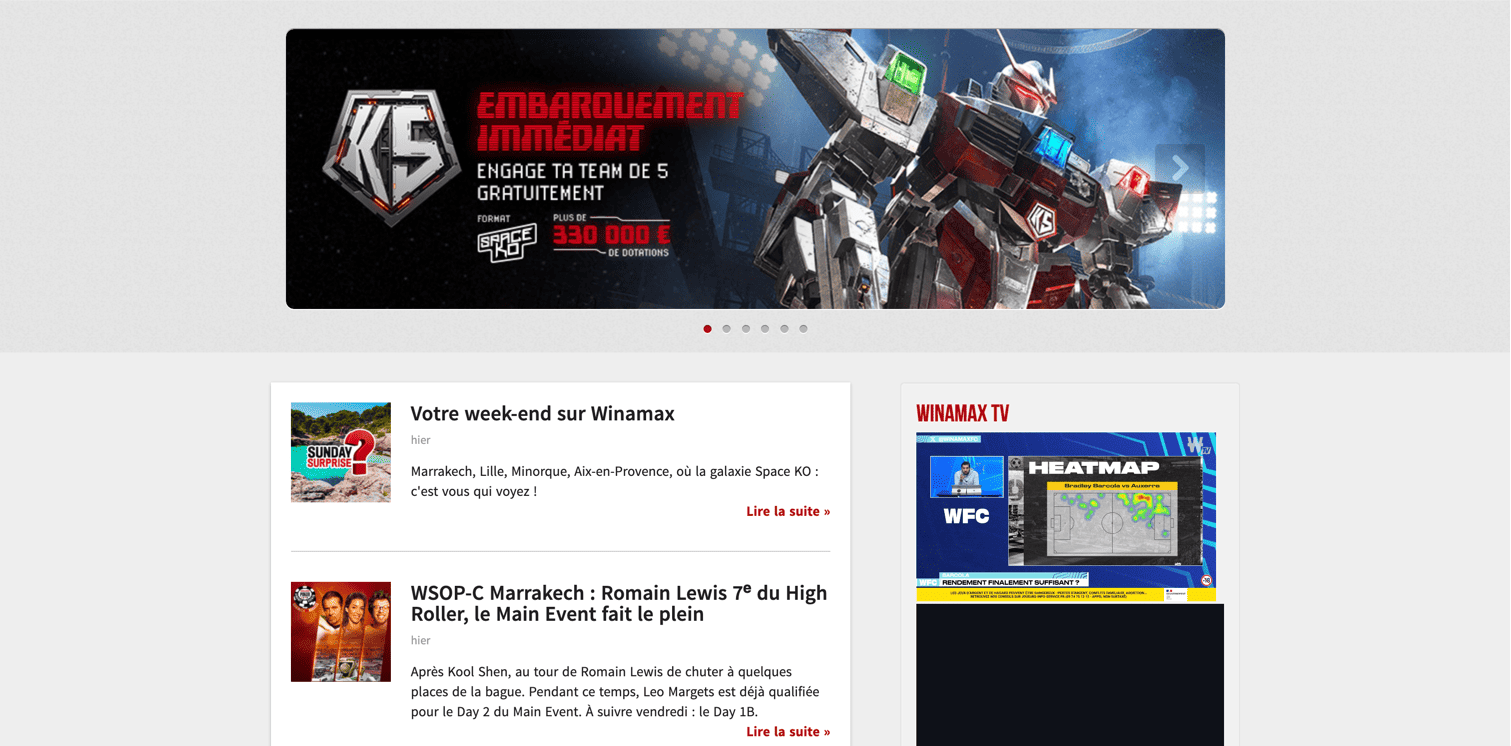Viewport: 1511px width, 746px height.
Task: Click the 'Après Kool Shen' excerpt text
Action: 615,692
